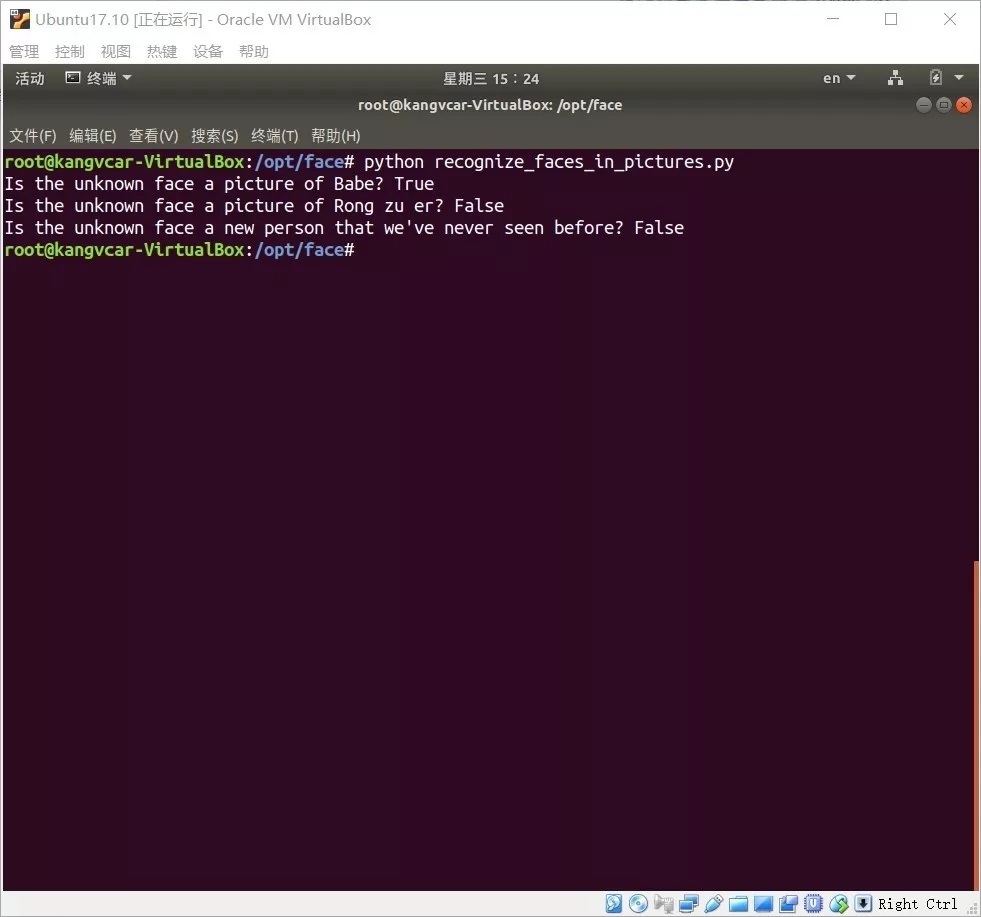Screen dimensions: 981x917
Task: Minimize the terminal window with round button
Action: tap(923, 105)
